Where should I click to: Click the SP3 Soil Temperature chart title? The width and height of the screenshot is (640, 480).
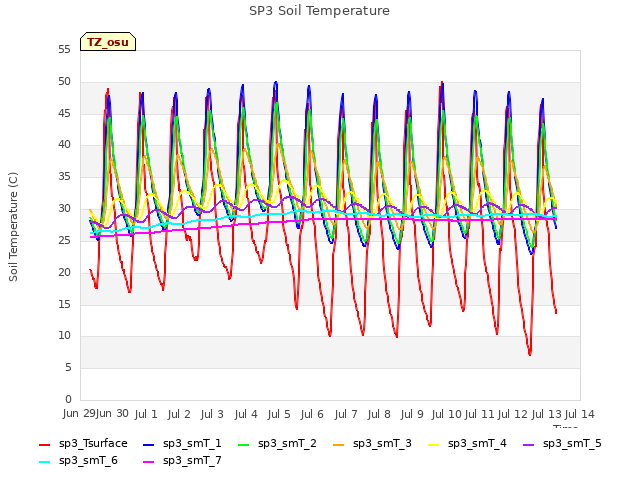tap(319, 11)
